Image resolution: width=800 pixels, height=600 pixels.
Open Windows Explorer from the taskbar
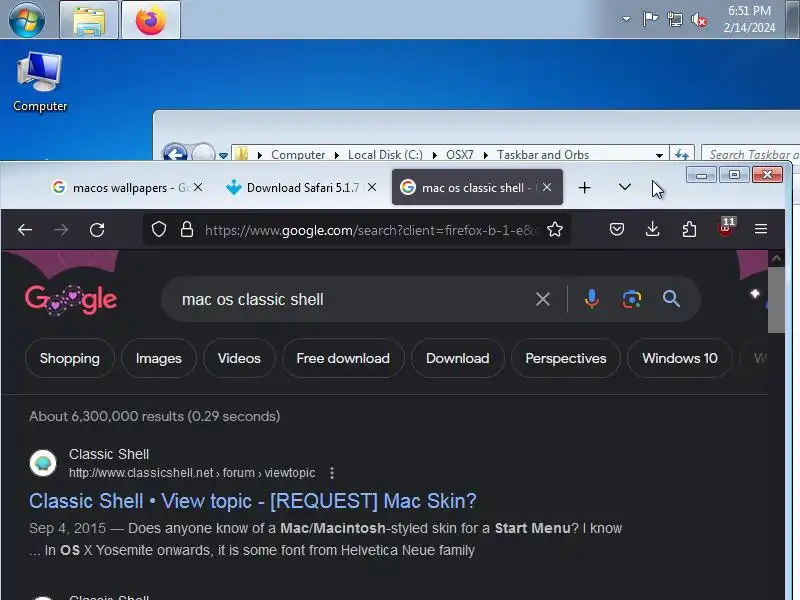(x=89, y=20)
